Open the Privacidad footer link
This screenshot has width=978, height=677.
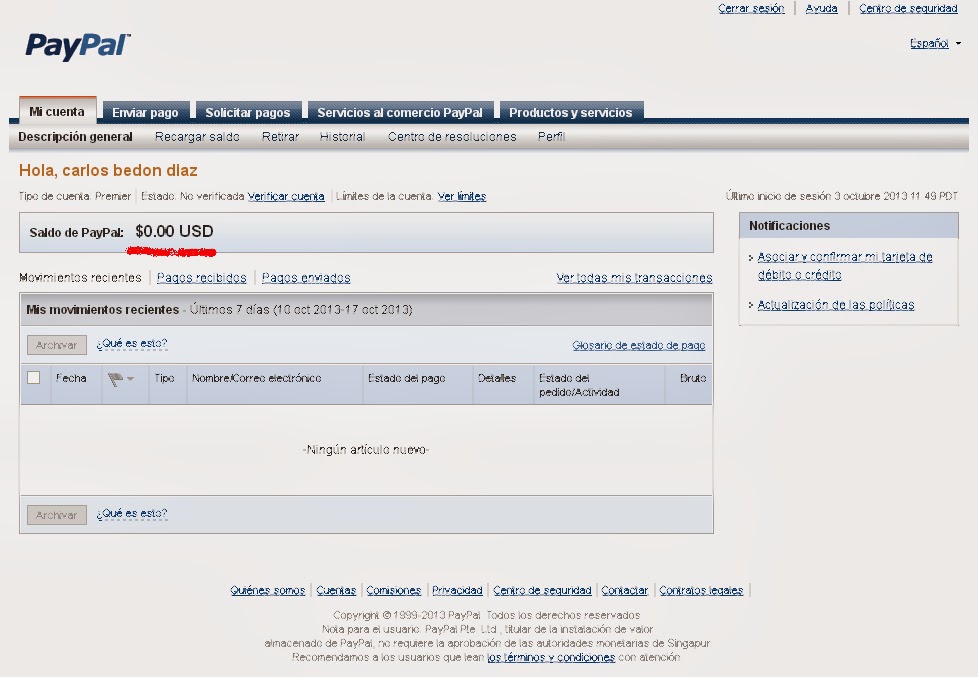(456, 590)
